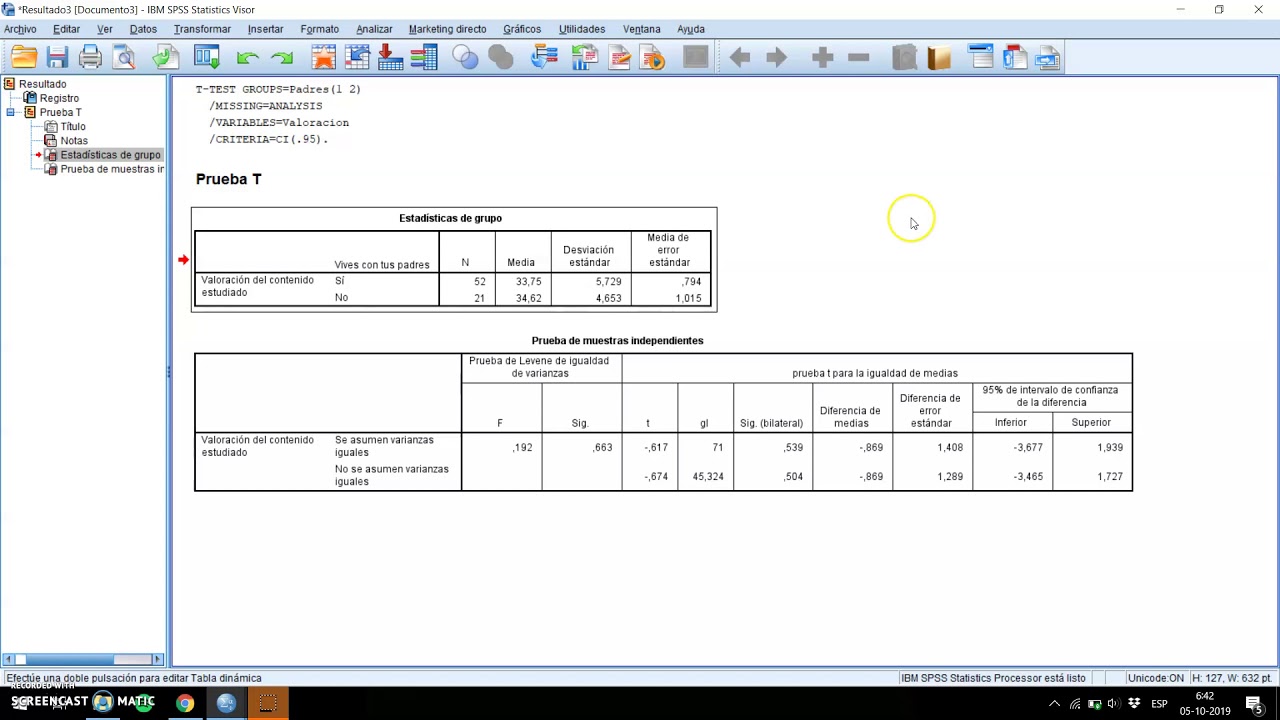Save the output document with the disk icon

pyautogui.click(x=57, y=58)
